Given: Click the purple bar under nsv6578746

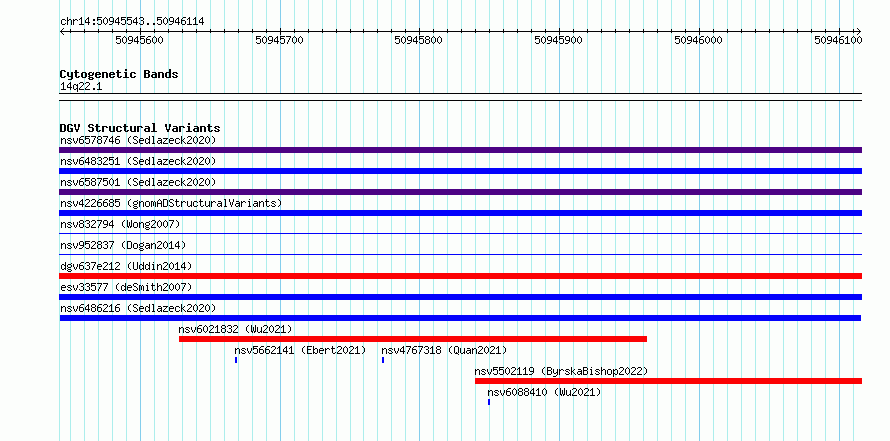Looking at the screenshot, I should [460, 150].
